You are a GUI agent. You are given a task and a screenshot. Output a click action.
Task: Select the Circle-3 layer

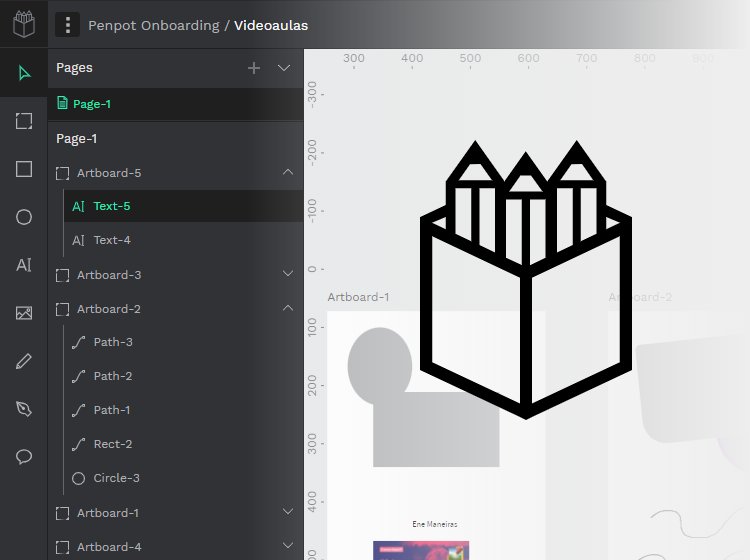point(116,479)
